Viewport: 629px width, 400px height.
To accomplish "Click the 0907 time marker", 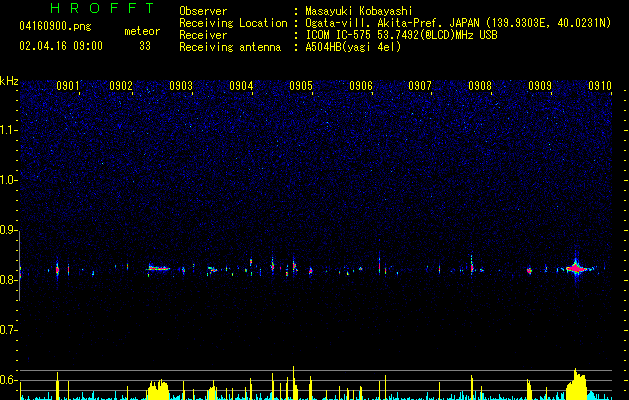I will tap(420, 85).
